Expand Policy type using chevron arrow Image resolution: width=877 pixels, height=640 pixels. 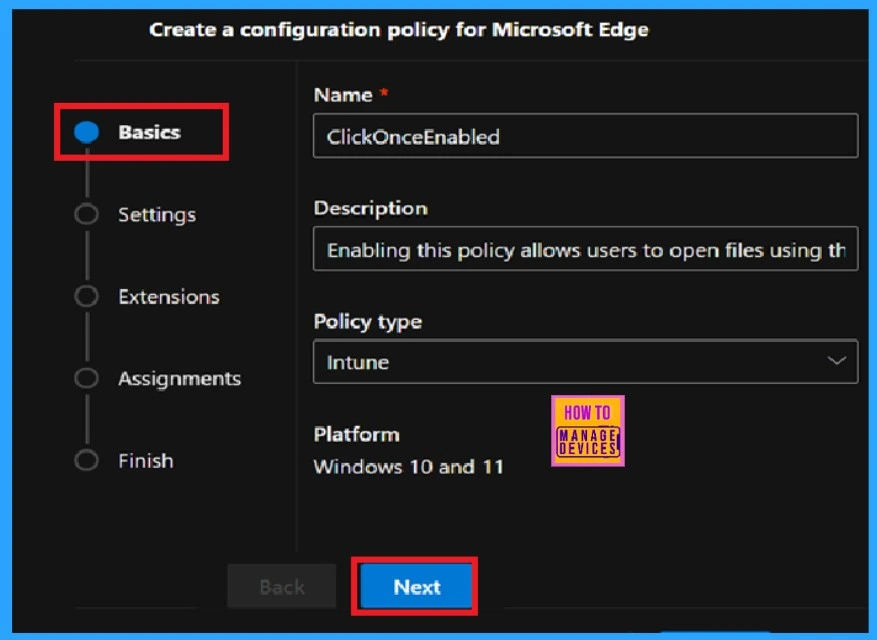point(837,361)
